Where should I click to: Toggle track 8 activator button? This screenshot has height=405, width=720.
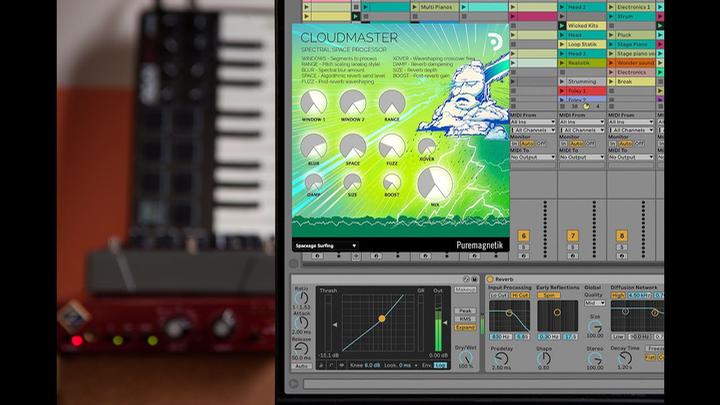tap(621, 236)
